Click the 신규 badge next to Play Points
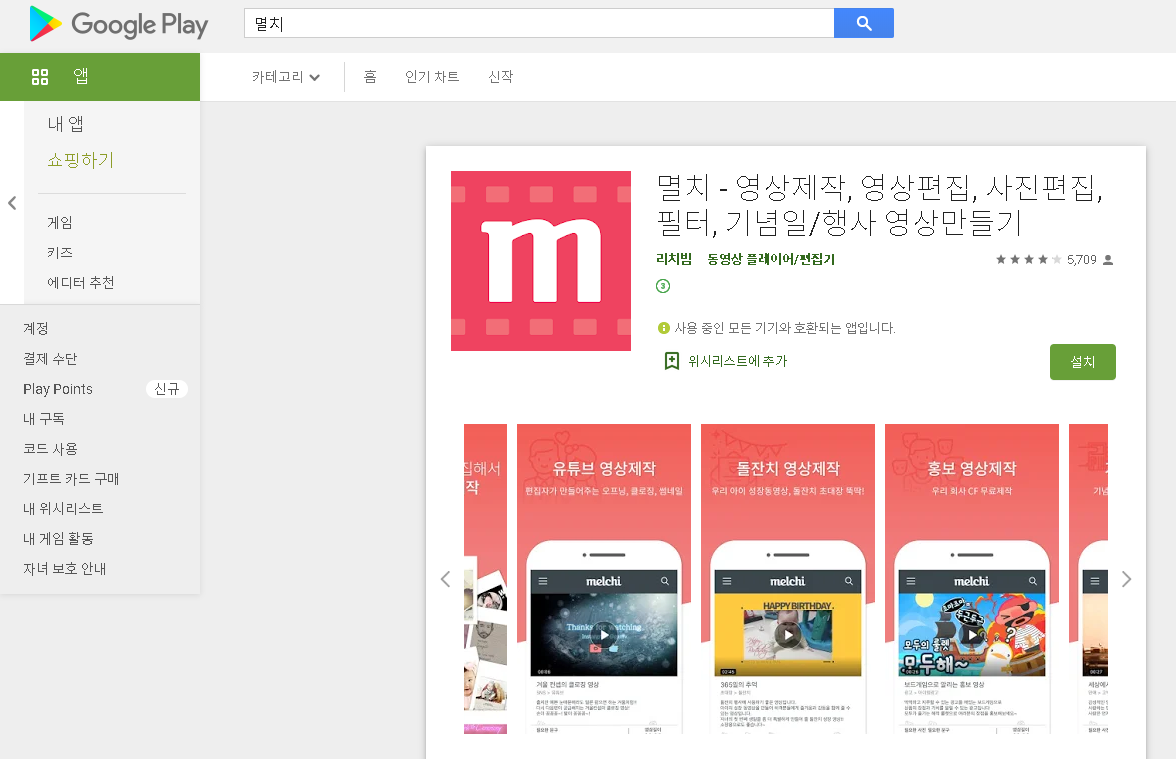The width and height of the screenshot is (1176, 759). pos(166,388)
